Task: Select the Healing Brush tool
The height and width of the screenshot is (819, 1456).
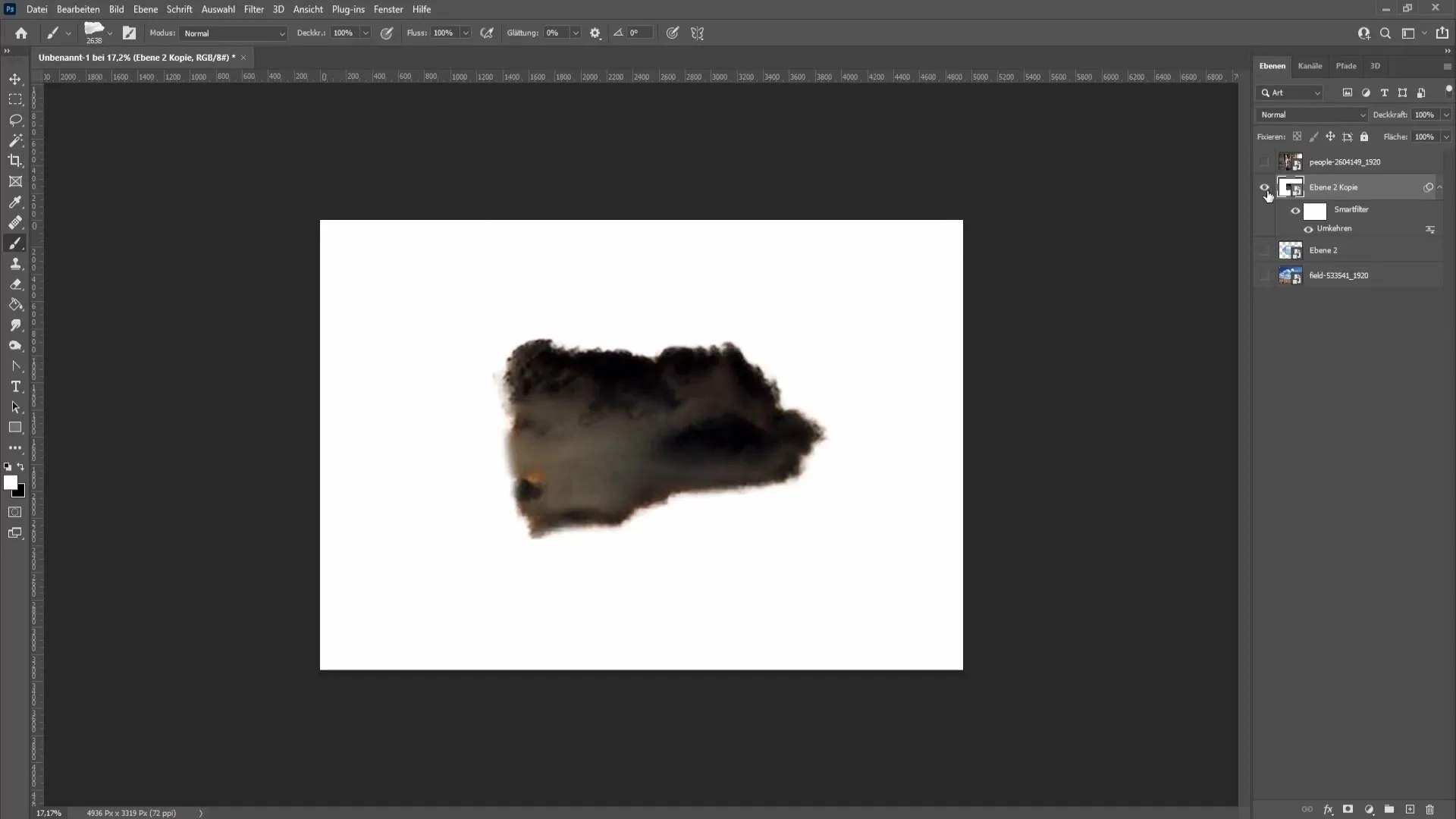Action: [15, 222]
